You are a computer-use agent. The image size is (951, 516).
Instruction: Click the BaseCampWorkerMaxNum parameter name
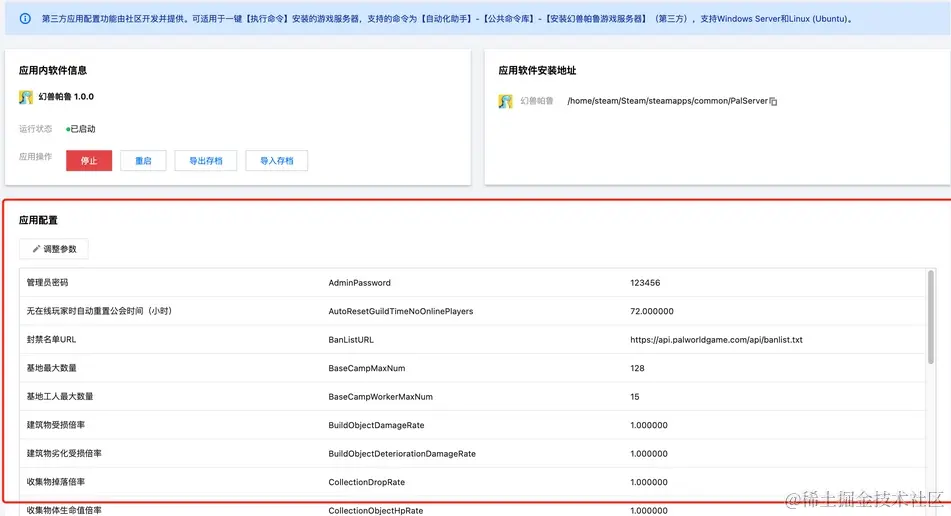381,397
